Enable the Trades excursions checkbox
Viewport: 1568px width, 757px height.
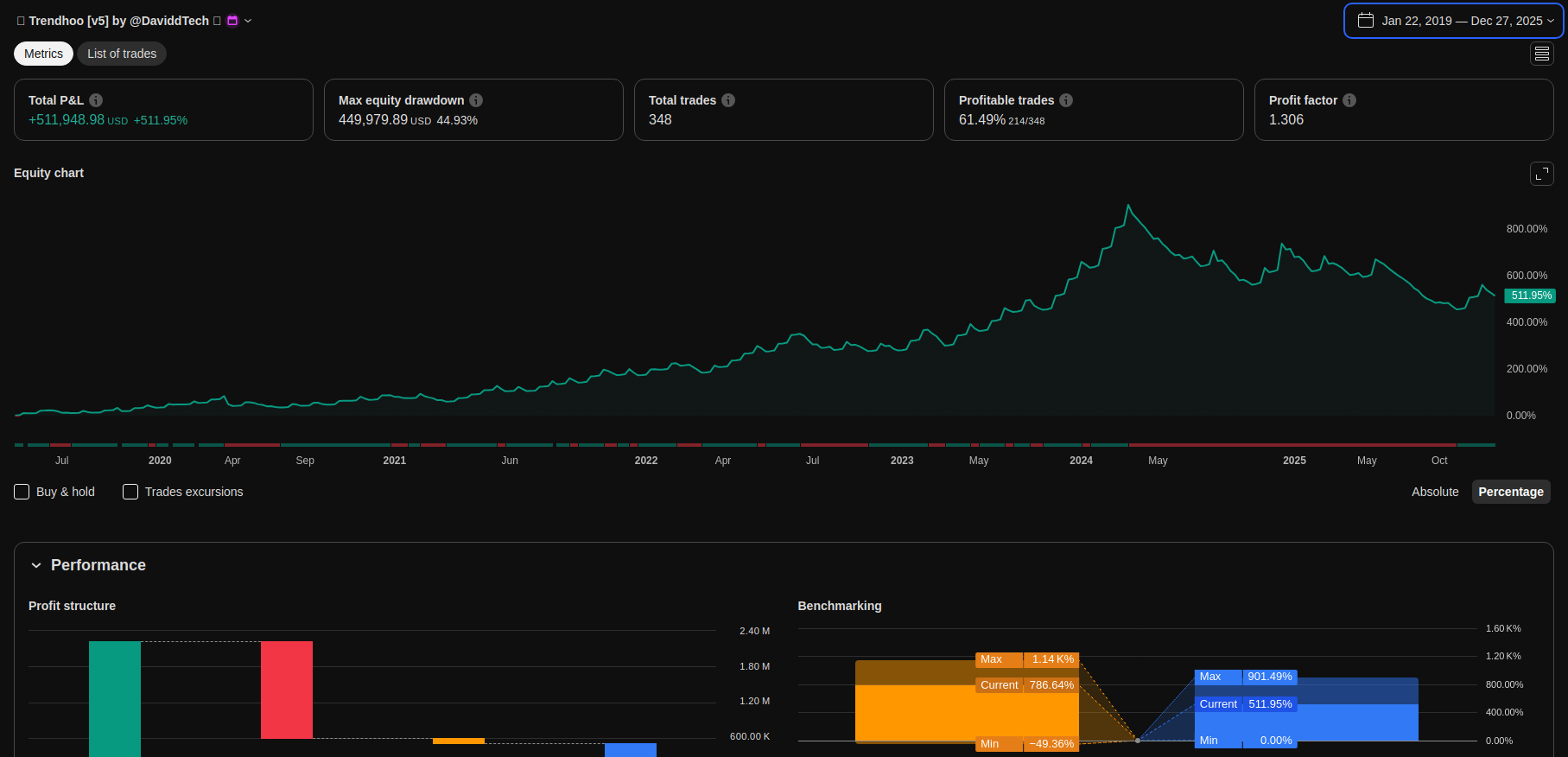pyautogui.click(x=130, y=492)
